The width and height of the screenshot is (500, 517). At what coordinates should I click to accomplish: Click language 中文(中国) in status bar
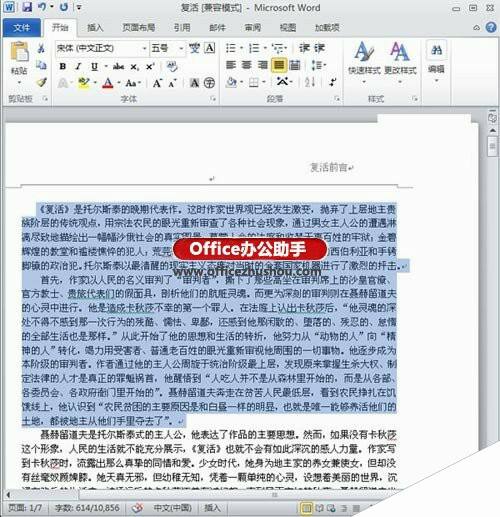pos(172,508)
